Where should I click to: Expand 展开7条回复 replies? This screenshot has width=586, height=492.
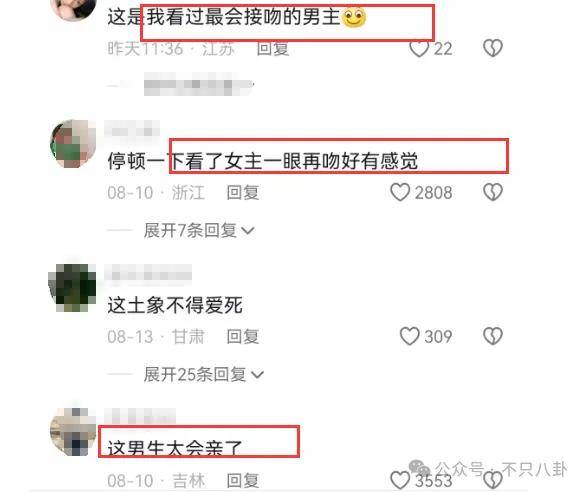[199, 230]
